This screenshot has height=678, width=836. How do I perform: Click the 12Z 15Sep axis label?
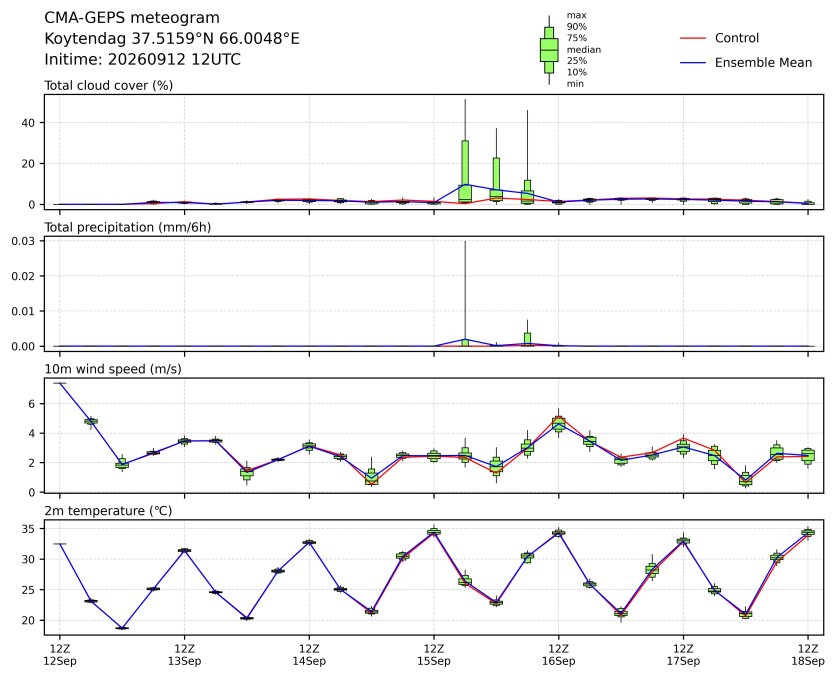433,655
